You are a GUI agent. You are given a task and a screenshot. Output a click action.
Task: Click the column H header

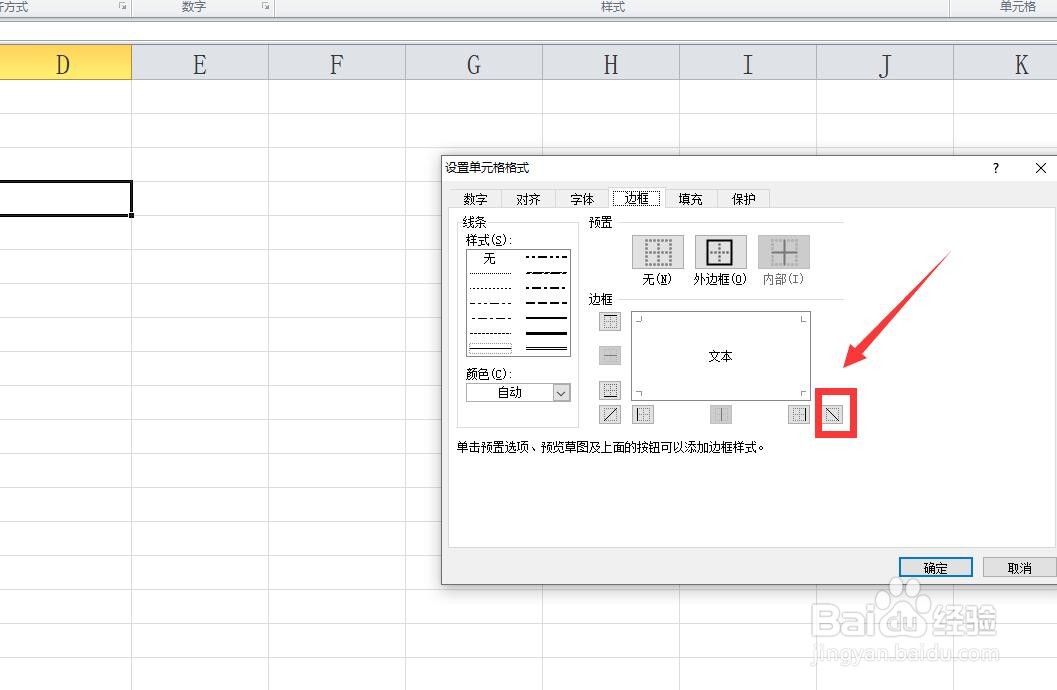pyautogui.click(x=610, y=63)
